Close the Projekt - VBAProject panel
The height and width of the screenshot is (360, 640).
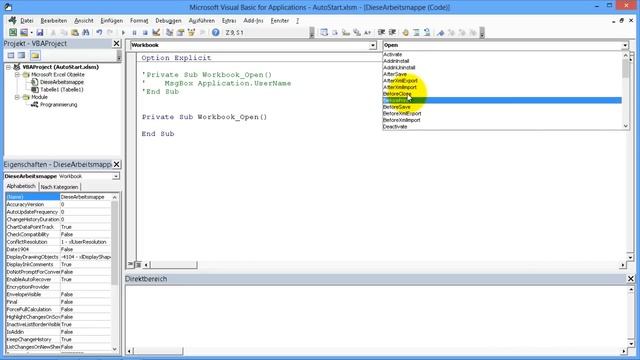116,43
